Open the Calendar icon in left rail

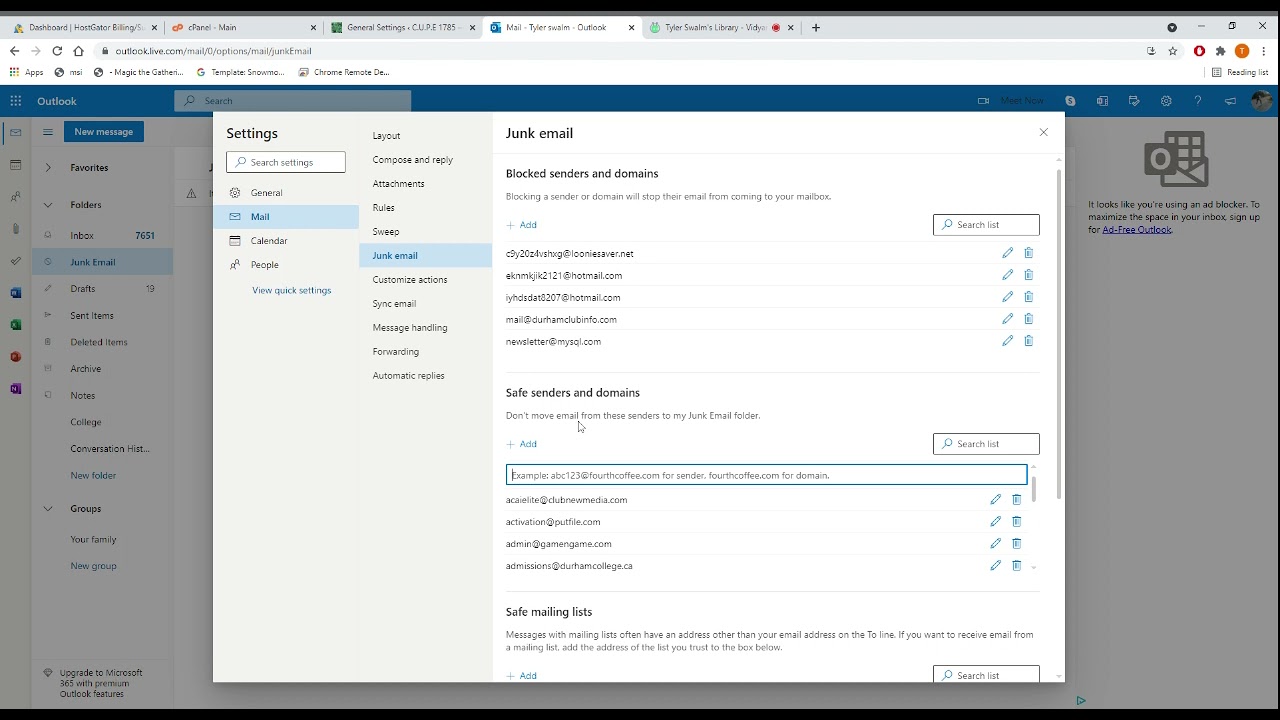point(15,164)
